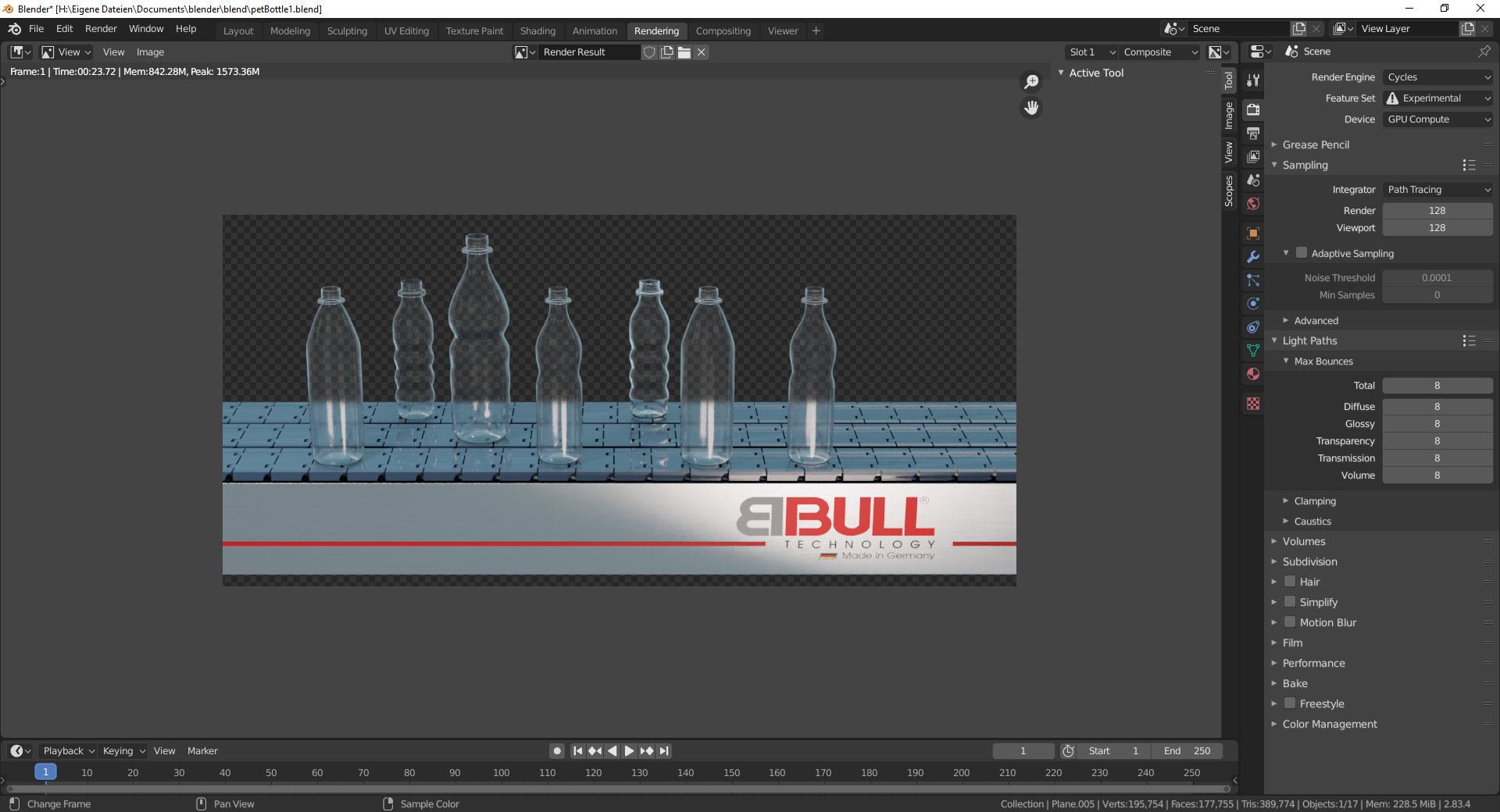The image size is (1500, 812).
Task: Open the Material properties tab
Action: tap(1253, 374)
